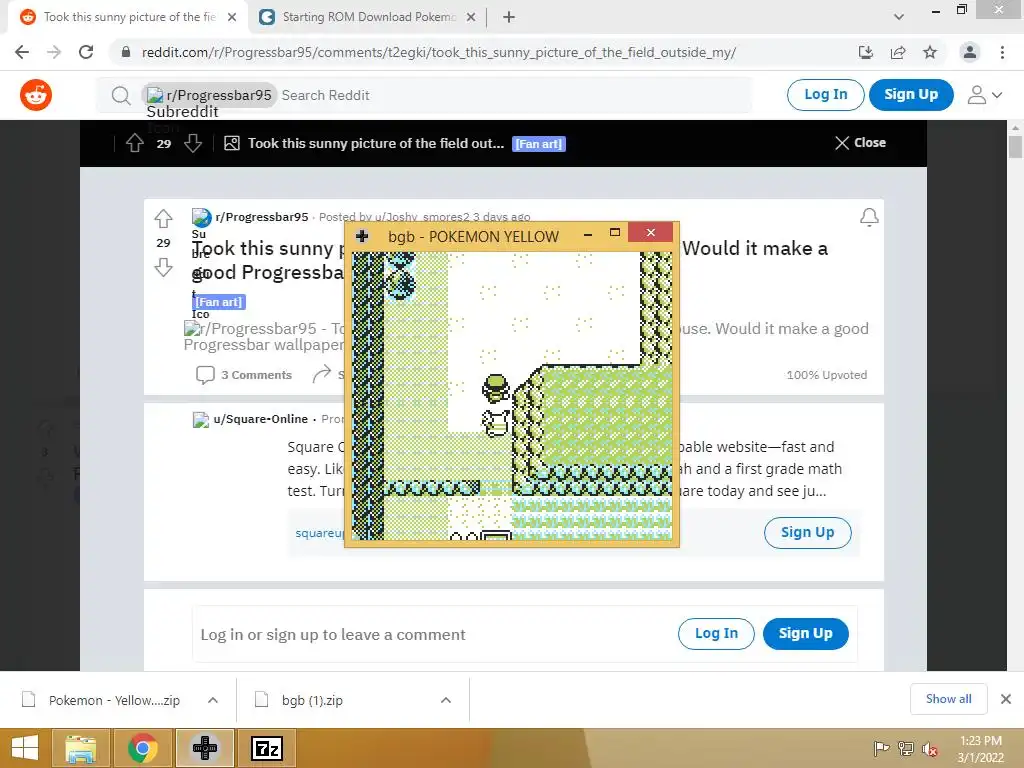This screenshot has height=768, width=1024.
Task: Click the Pokemon Yellow game screen
Action: [512, 396]
